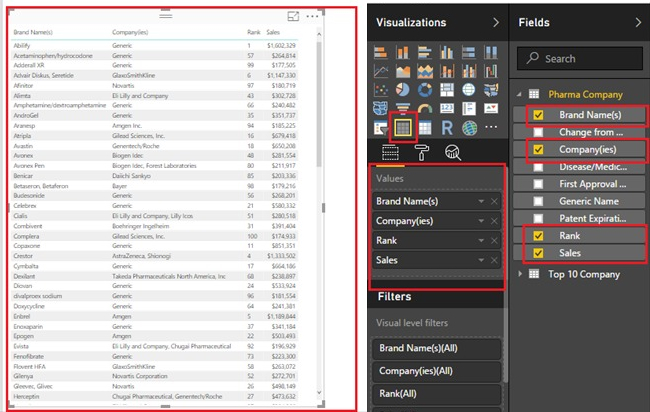This screenshot has width=650, height=412.
Task: Check the Patent Expirati... field
Action: tap(538, 218)
